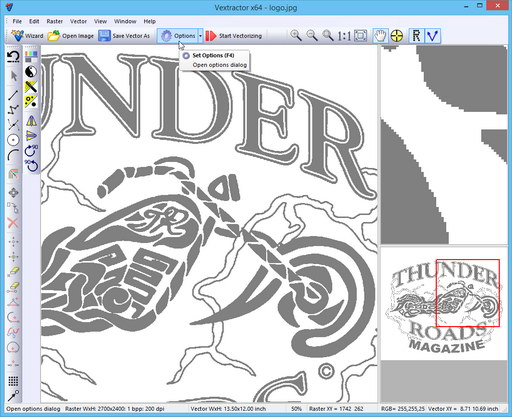The width and height of the screenshot is (512, 417).
Task: Click the yin-yang black and white icon
Action: click(31, 72)
